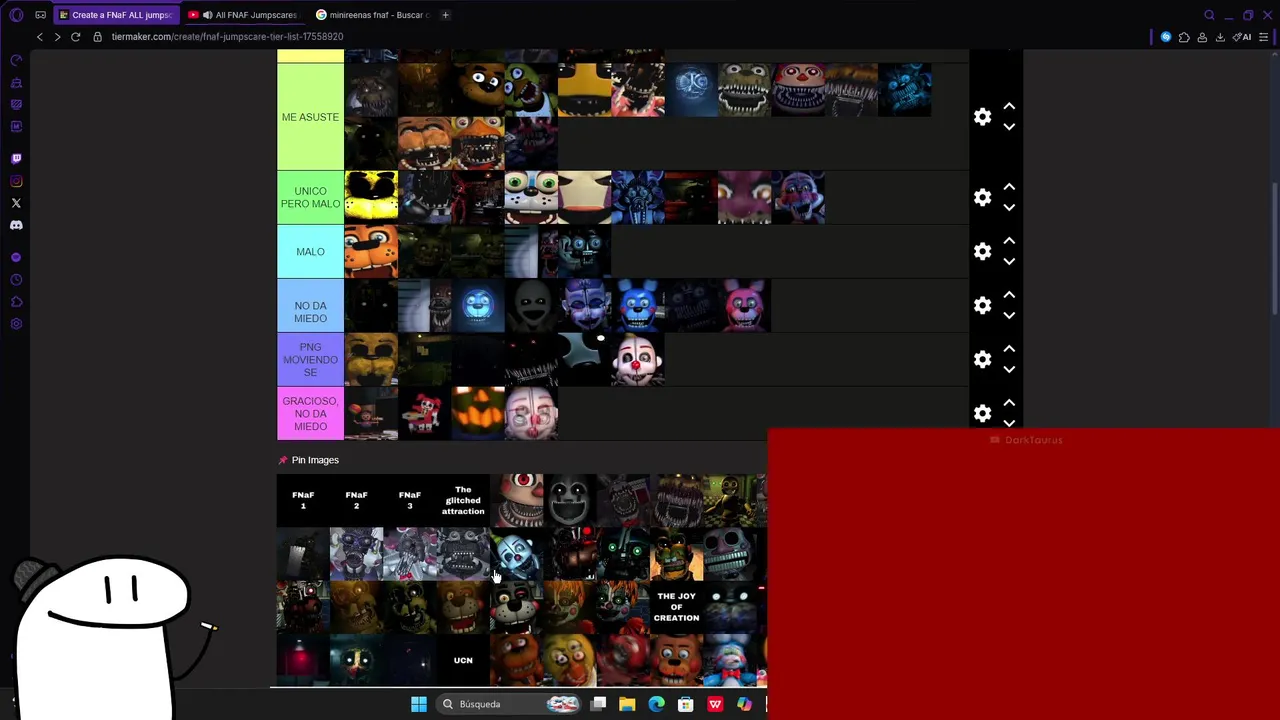Select THE JOY OF CREATION image tile
The width and height of the screenshot is (1280, 720).
coord(677,607)
